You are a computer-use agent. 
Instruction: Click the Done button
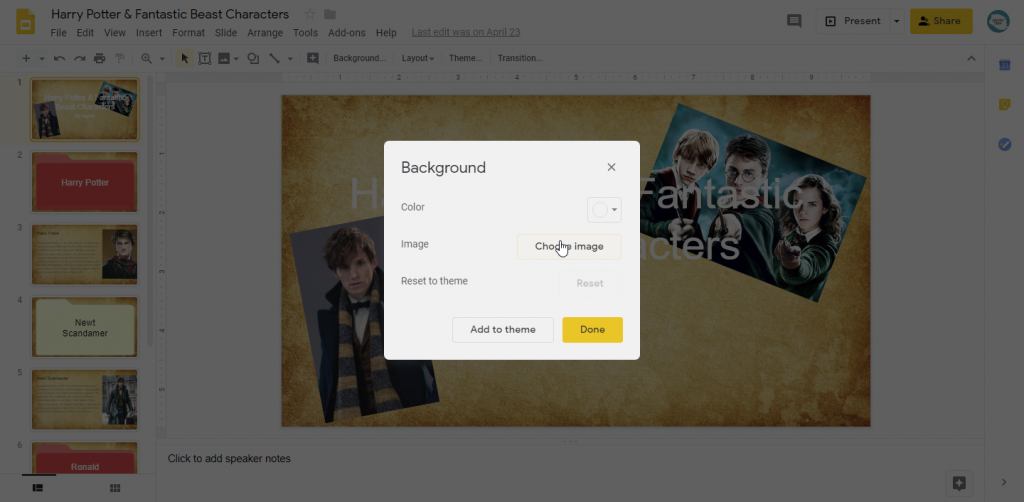pyautogui.click(x=592, y=330)
